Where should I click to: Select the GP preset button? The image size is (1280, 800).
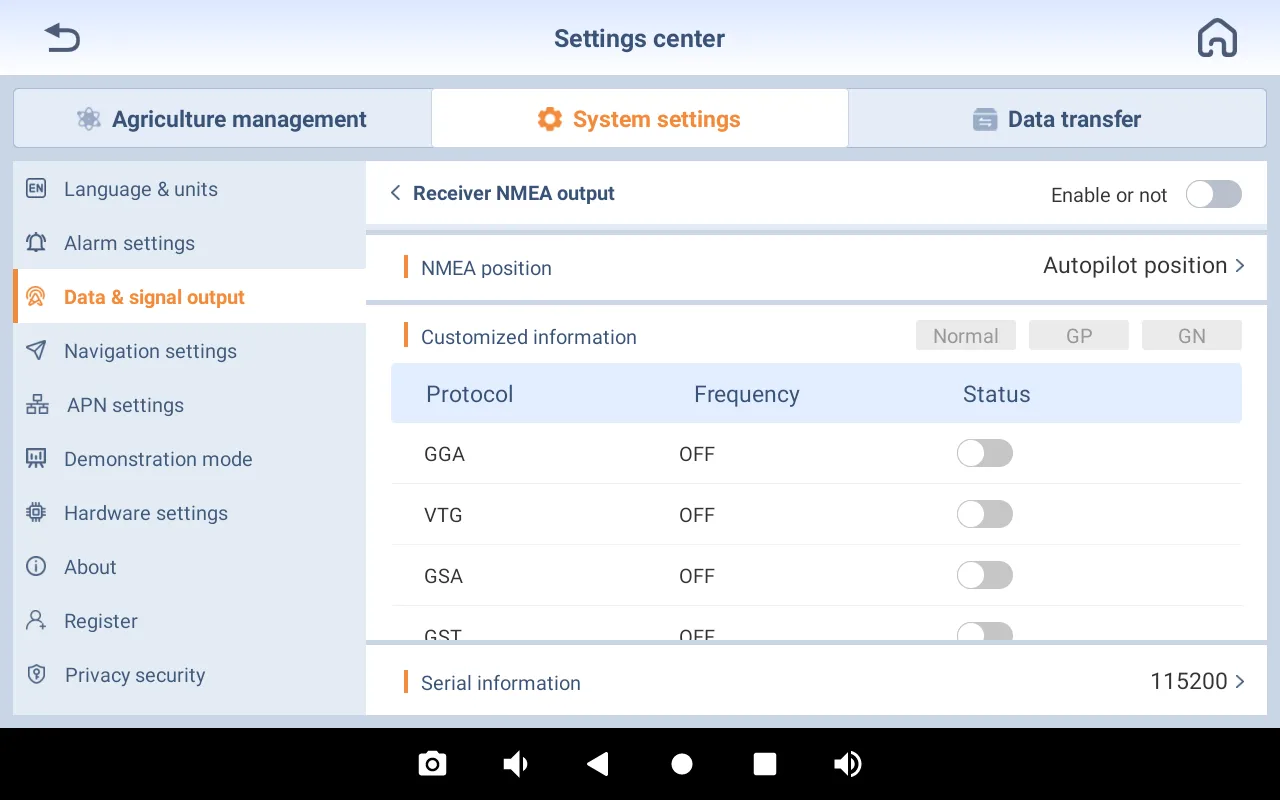coord(1078,336)
